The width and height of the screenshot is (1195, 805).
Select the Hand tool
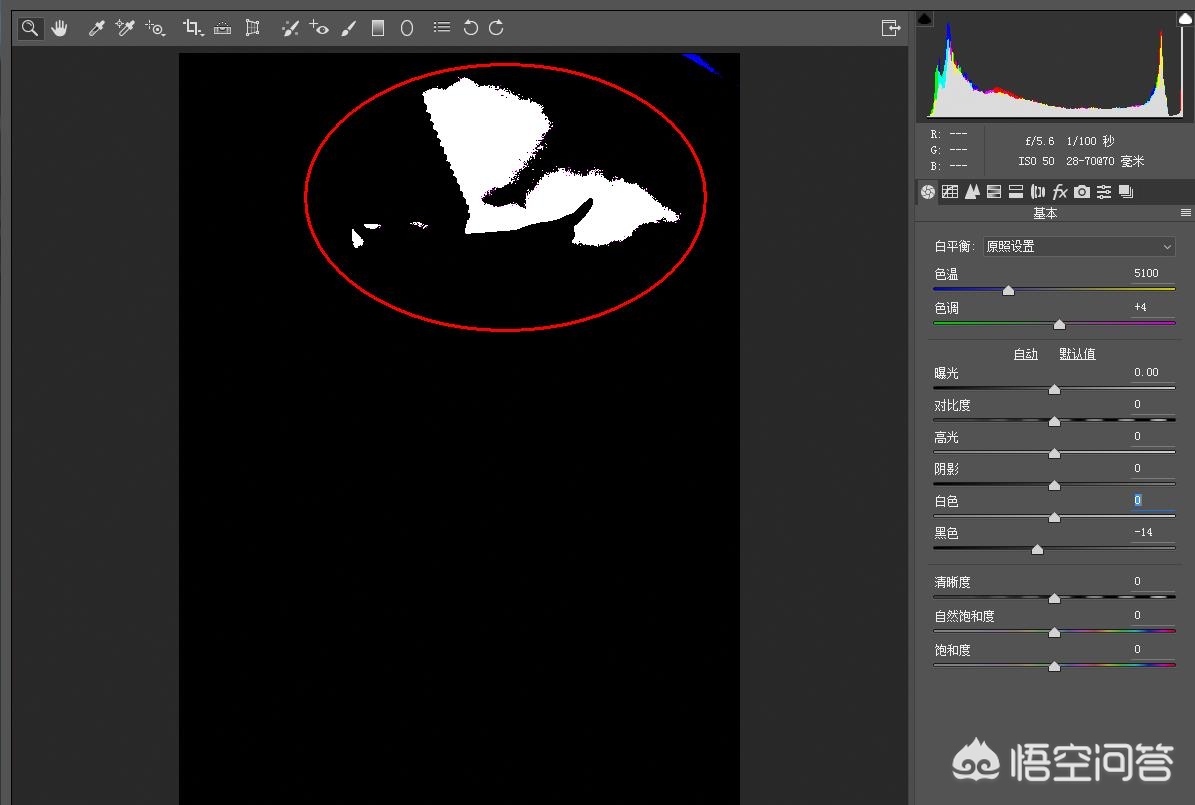point(59,28)
